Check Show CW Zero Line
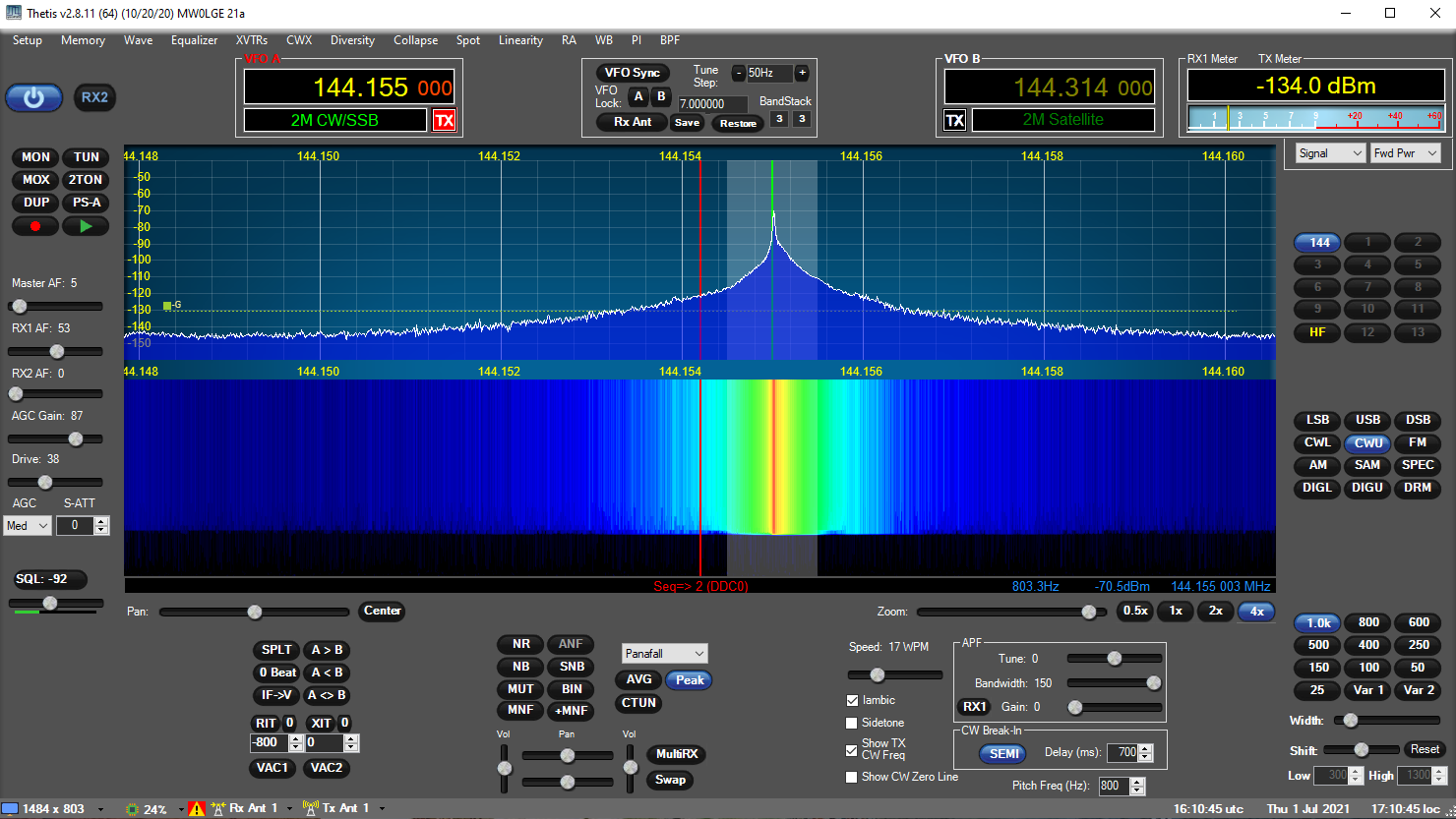The image size is (1456, 819). [x=852, y=777]
